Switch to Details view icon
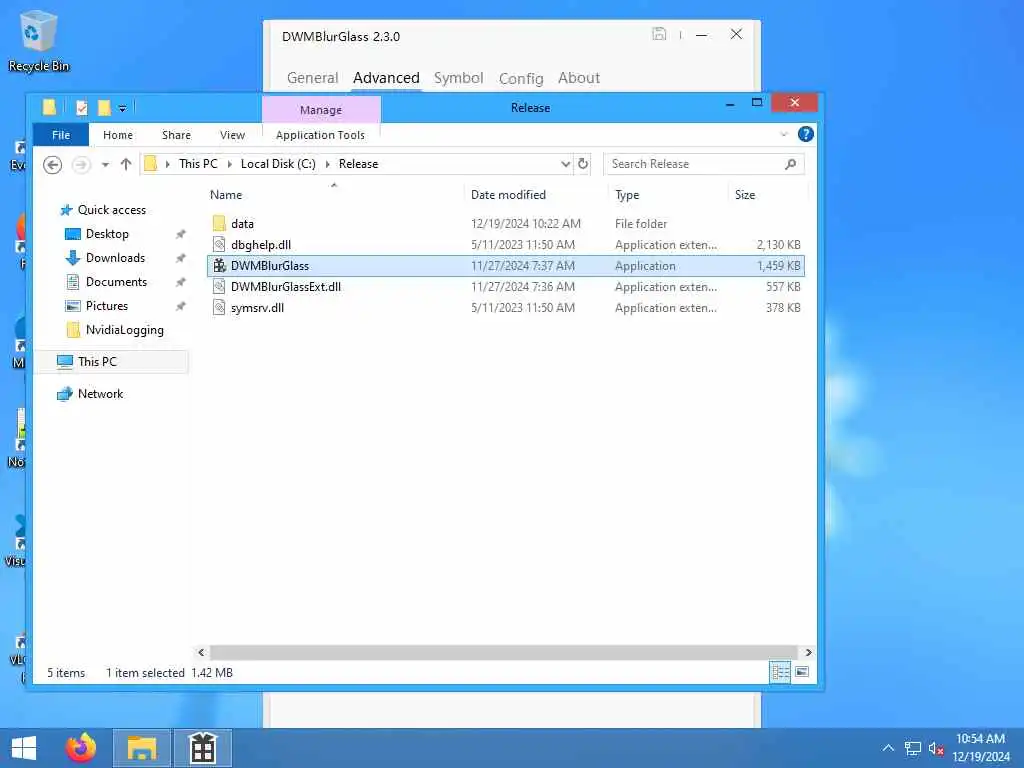 point(780,672)
